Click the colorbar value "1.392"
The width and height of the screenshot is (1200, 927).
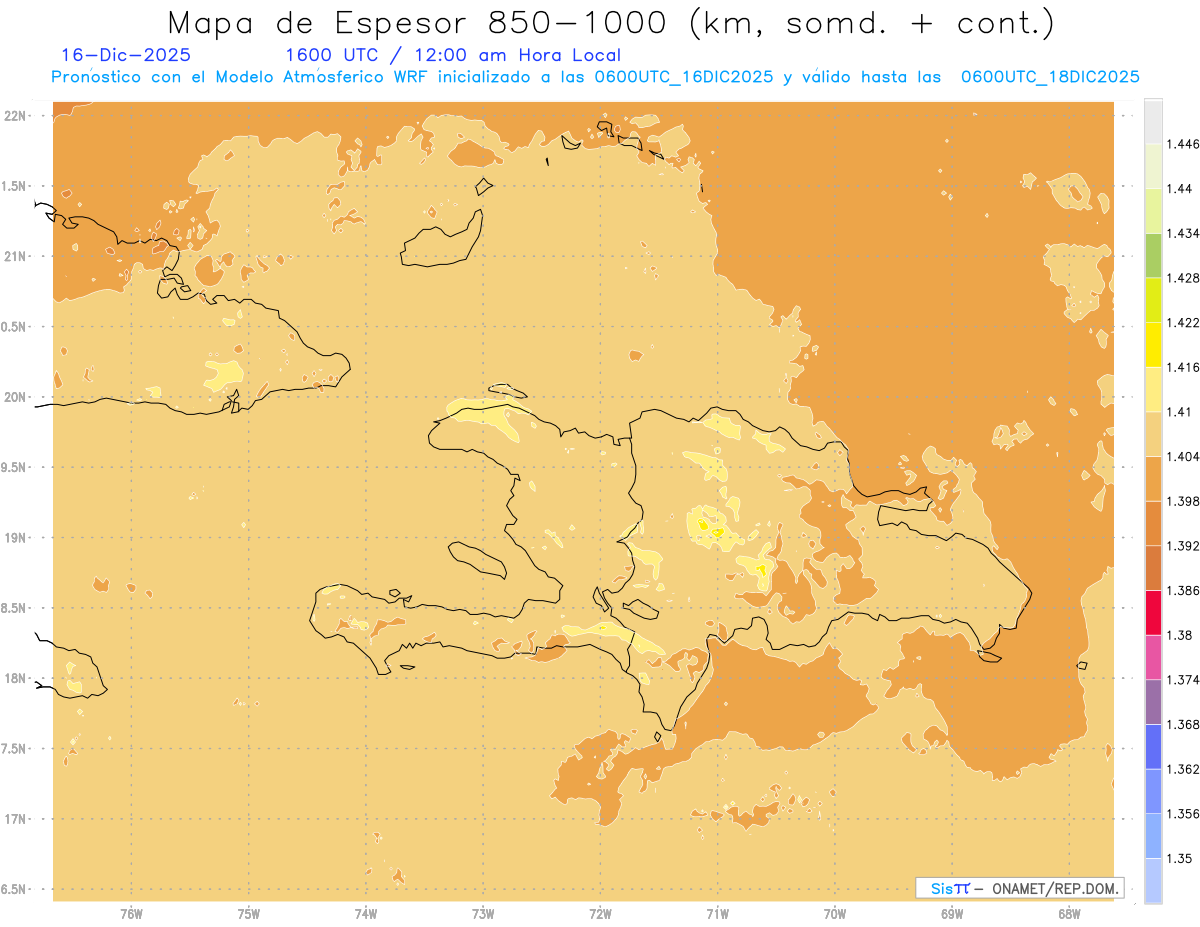[x=1182, y=546]
